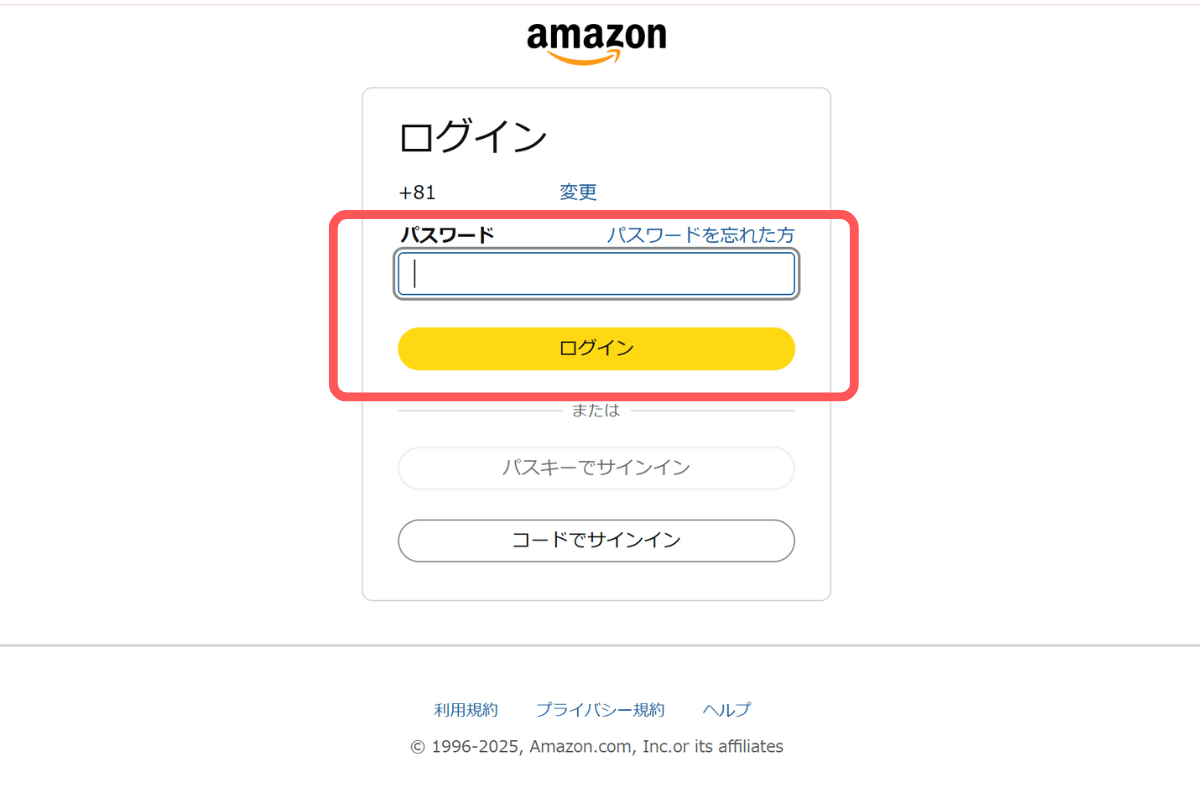Click the login form card area
The height and width of the screenshot is (800, 1200).
(x=597, y=580)
